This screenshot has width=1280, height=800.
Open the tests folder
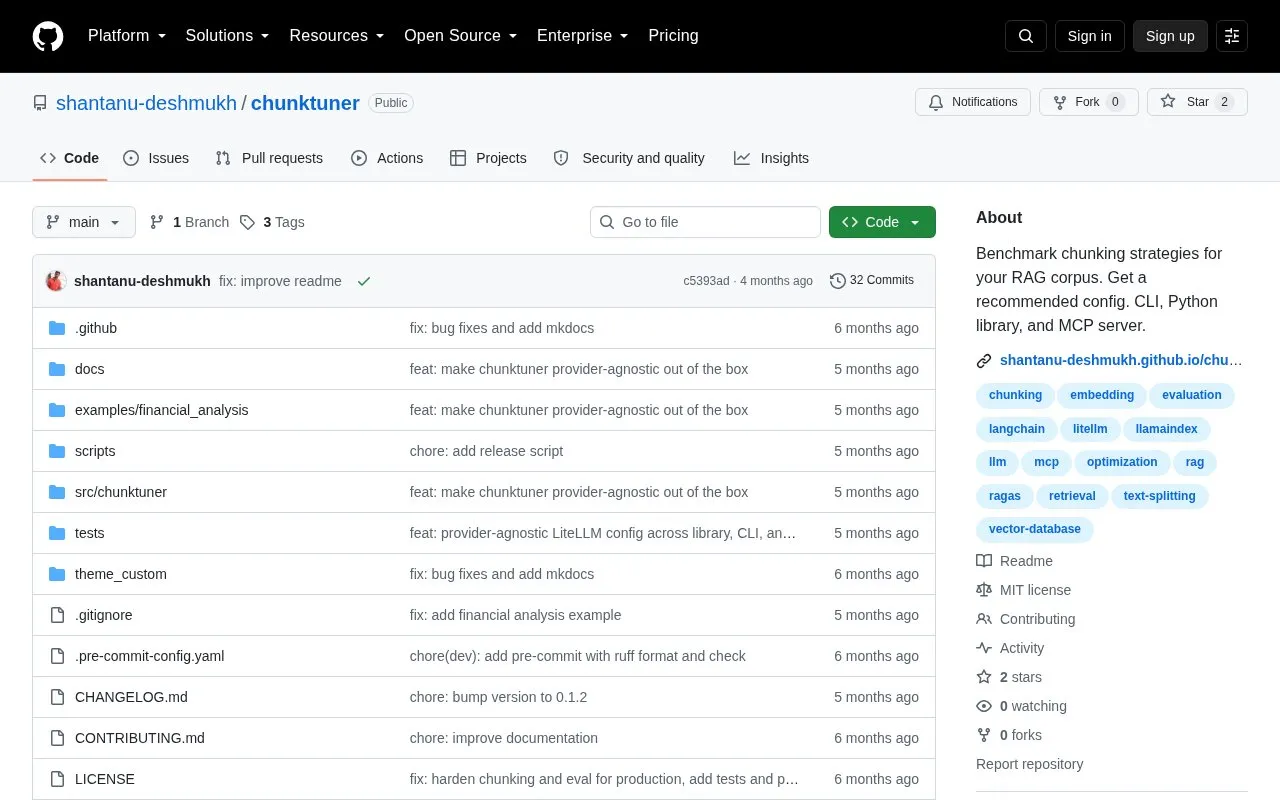(90, 533)
